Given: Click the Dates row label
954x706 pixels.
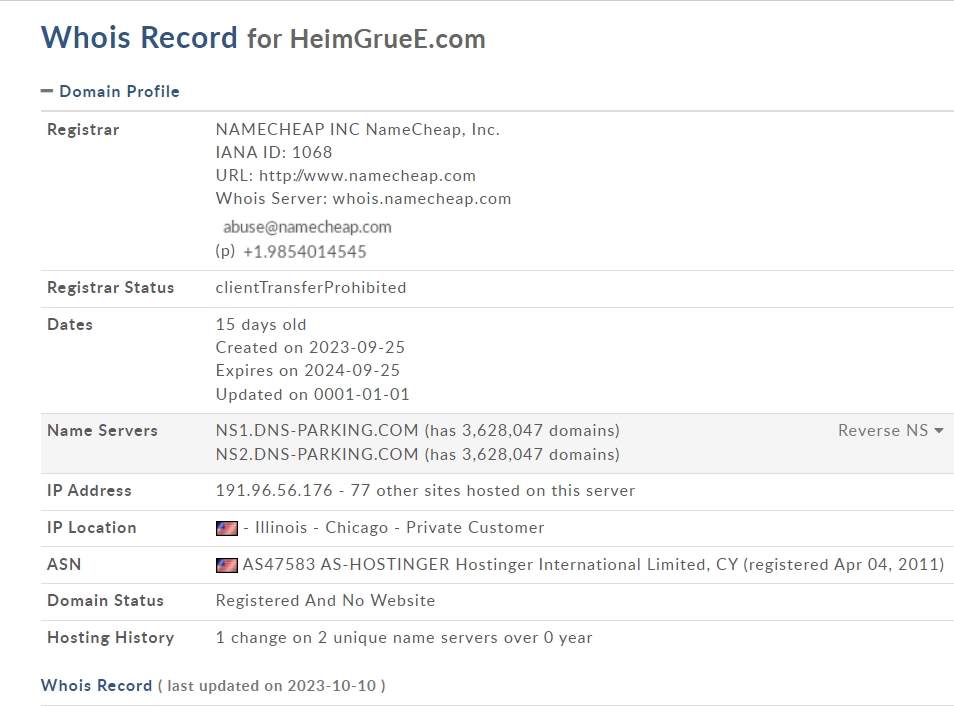Looking at the screenshot, I should (70, 324).
